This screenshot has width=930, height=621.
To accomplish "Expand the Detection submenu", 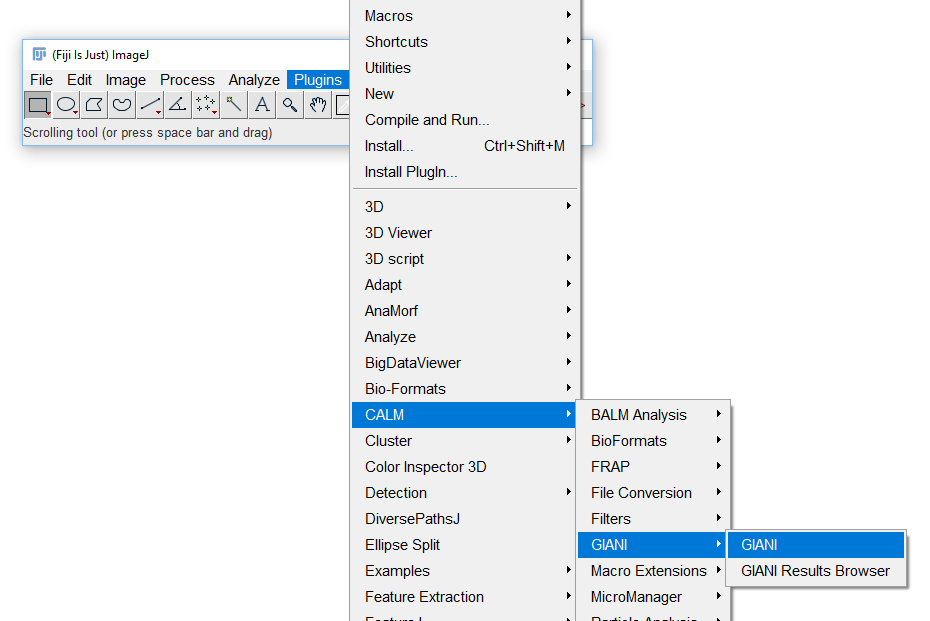I will (464, 493).
